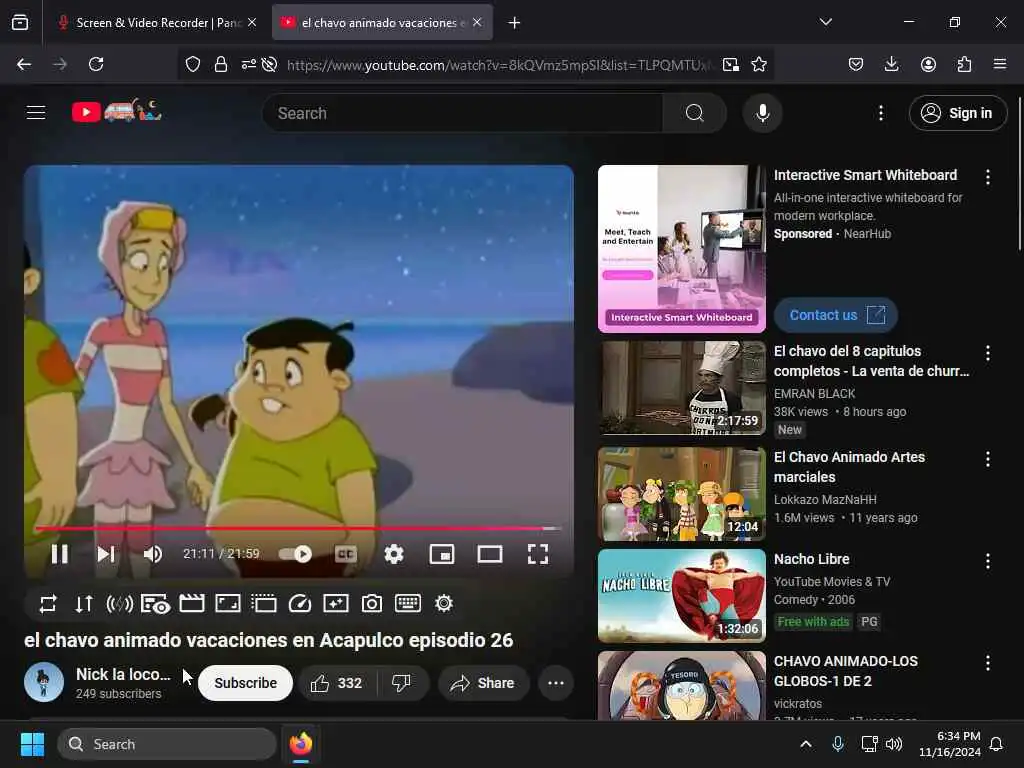Open a new browser tab
1024x768 pixels.
[x=515, y=23]
